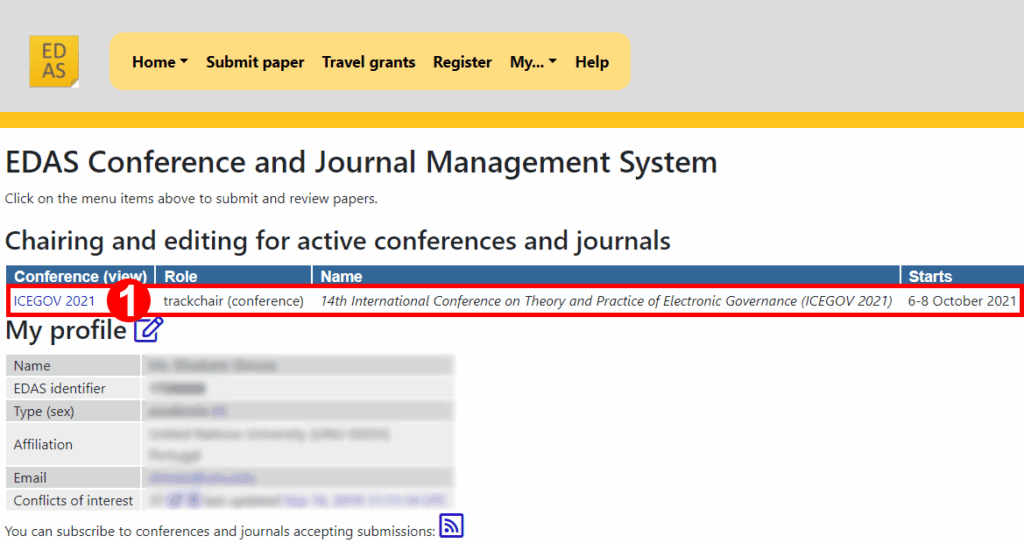Click the Role column header

click(181, 276)
